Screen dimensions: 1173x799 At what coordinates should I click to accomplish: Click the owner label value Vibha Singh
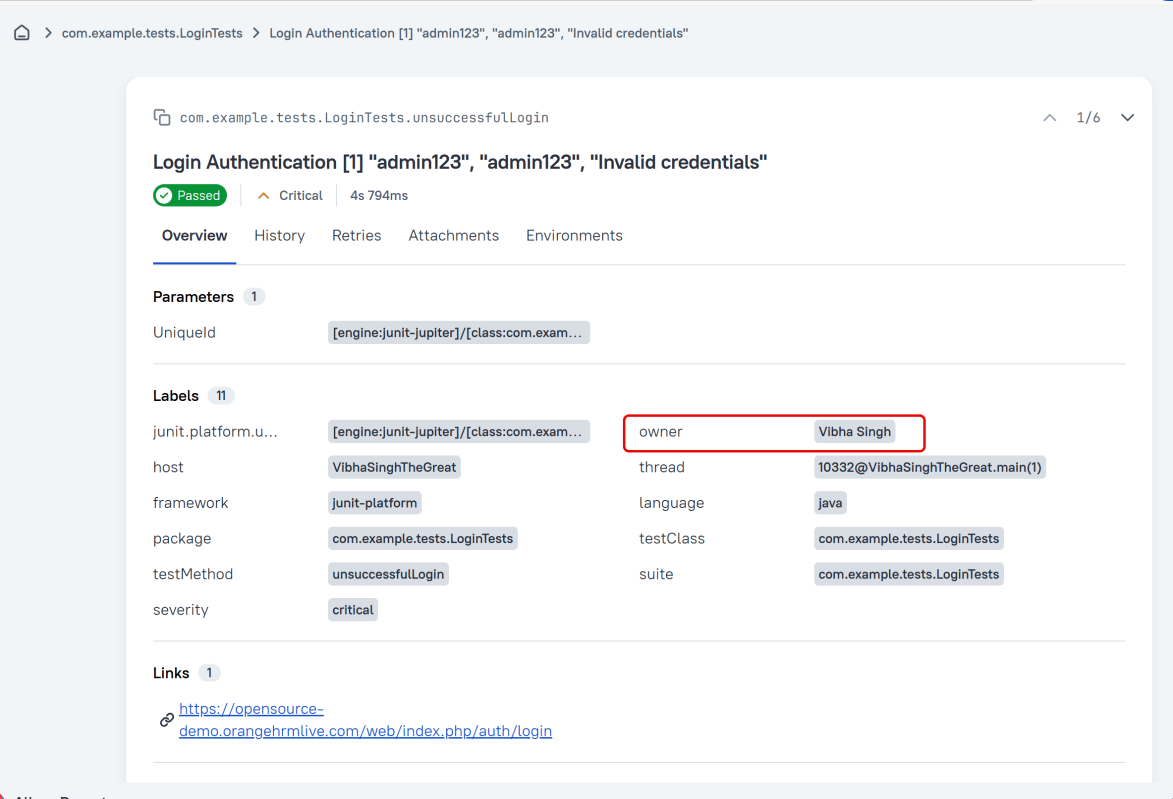[x=854, y=432]
